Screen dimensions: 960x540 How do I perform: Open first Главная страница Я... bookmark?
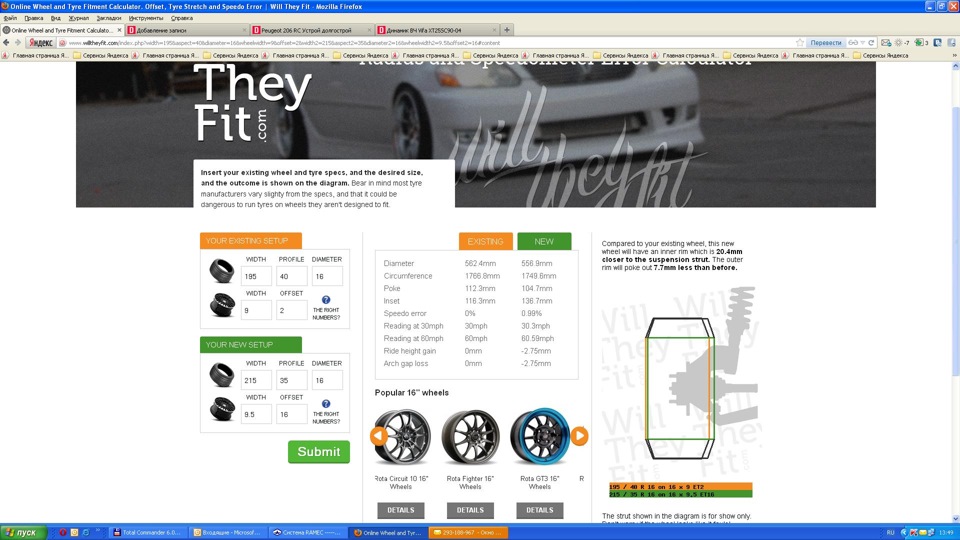(36, 55)
